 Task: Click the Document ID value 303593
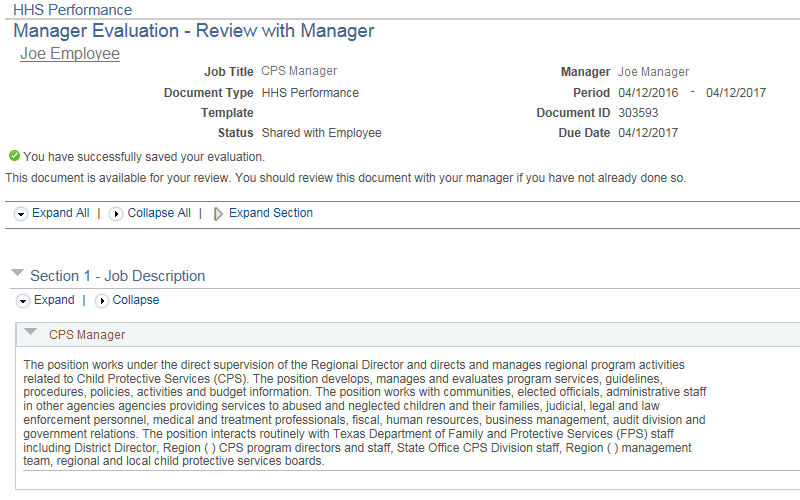tap(638, 113)
